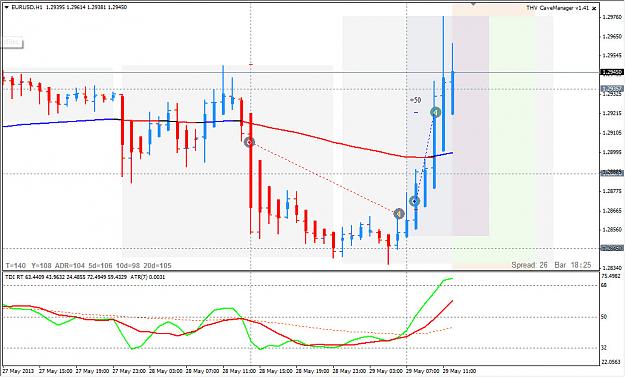Click the THV CaveManager v1.41 expert label
The height and width of the screenshot is (377, 625).
pos(558,8)
